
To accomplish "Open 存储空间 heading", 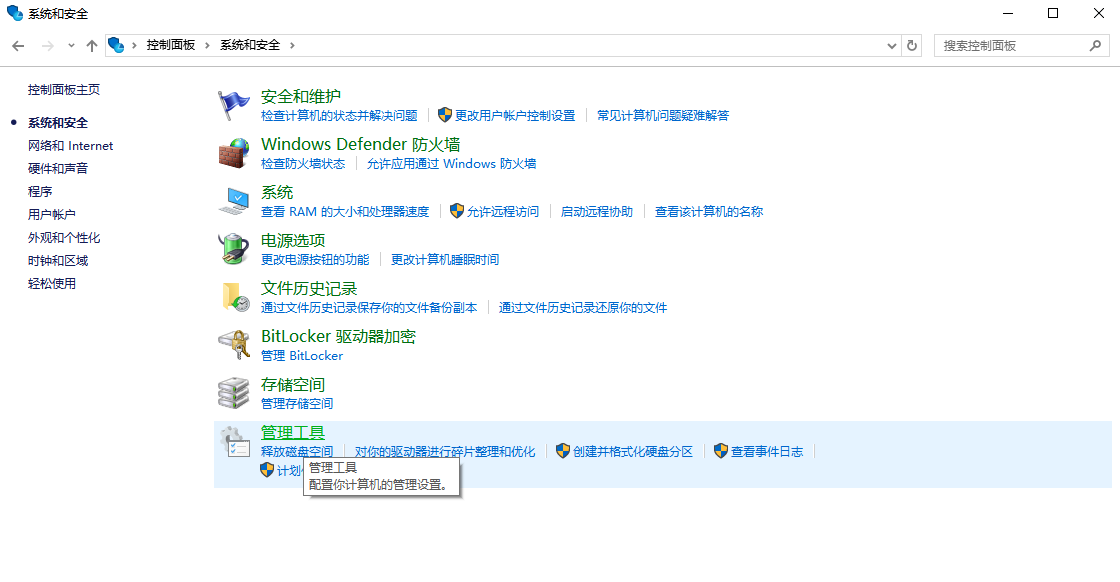I will [293, 384].
